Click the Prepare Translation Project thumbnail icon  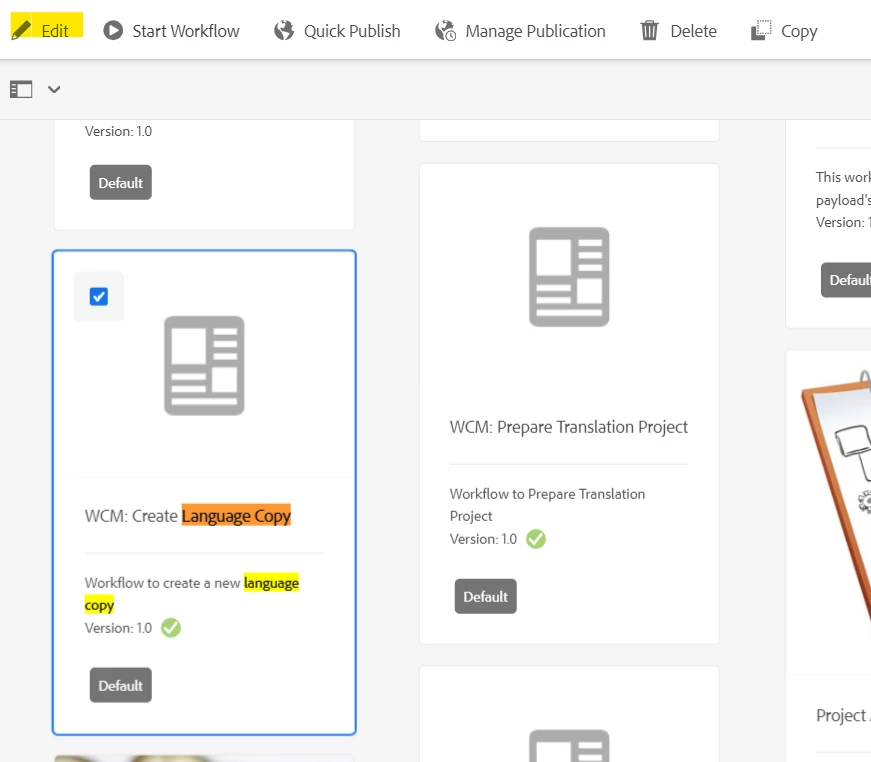[x=569, y=277]
